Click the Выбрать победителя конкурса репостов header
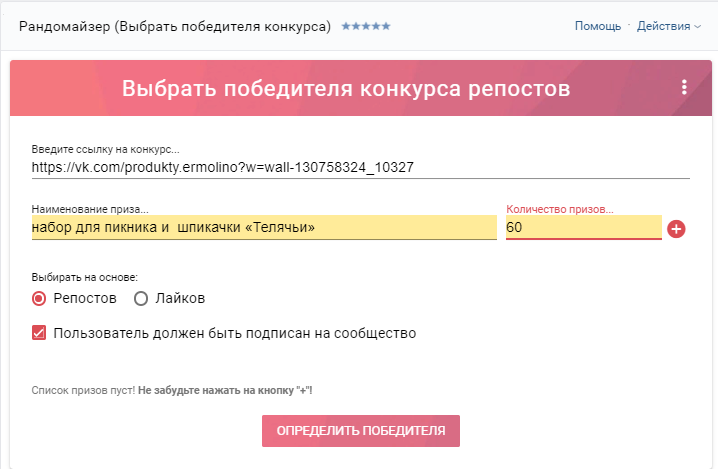The width and height of the screenshot is (718, 469). pos(346,88)
